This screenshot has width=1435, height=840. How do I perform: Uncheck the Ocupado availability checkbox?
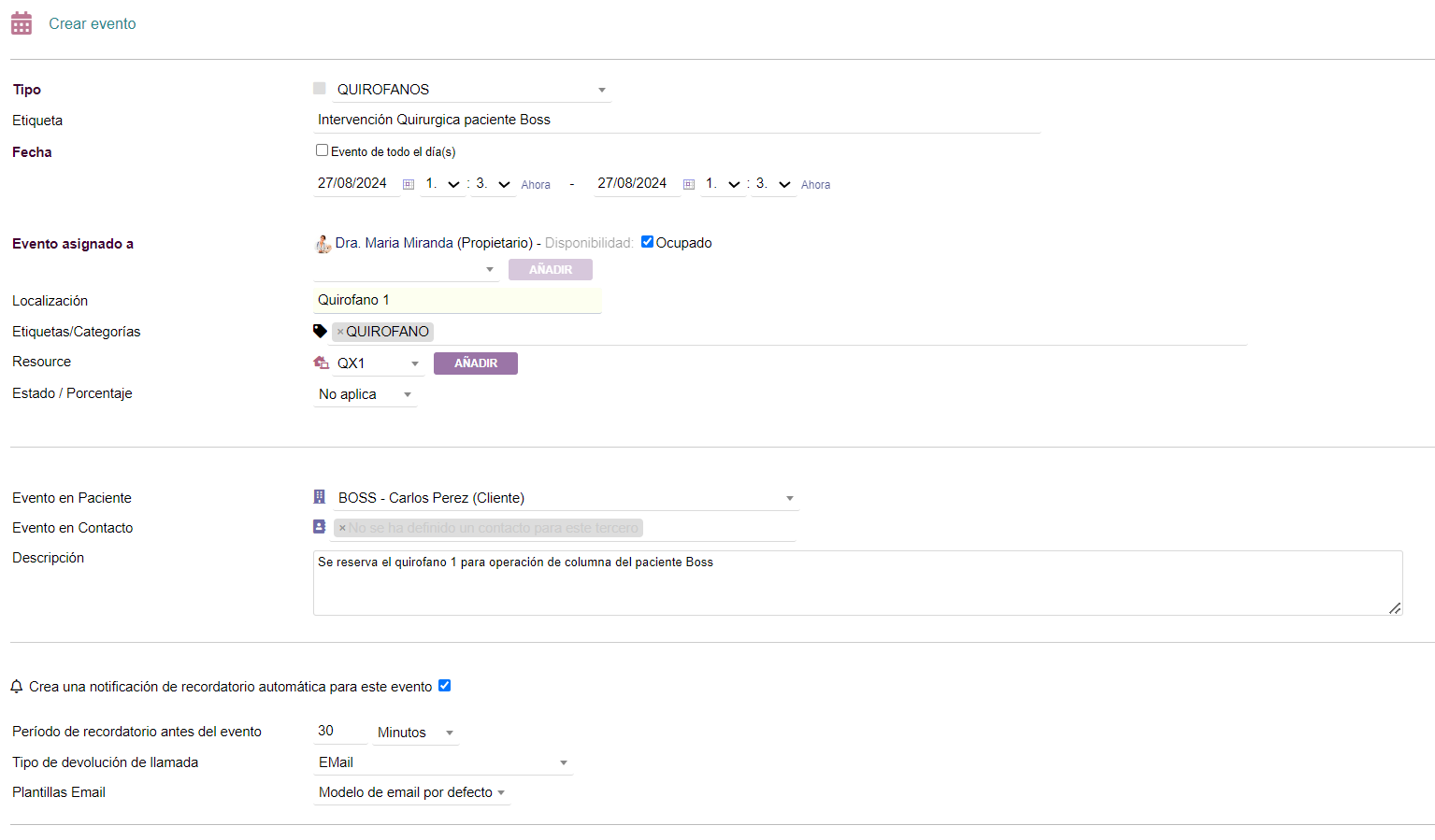pos(647,242)
